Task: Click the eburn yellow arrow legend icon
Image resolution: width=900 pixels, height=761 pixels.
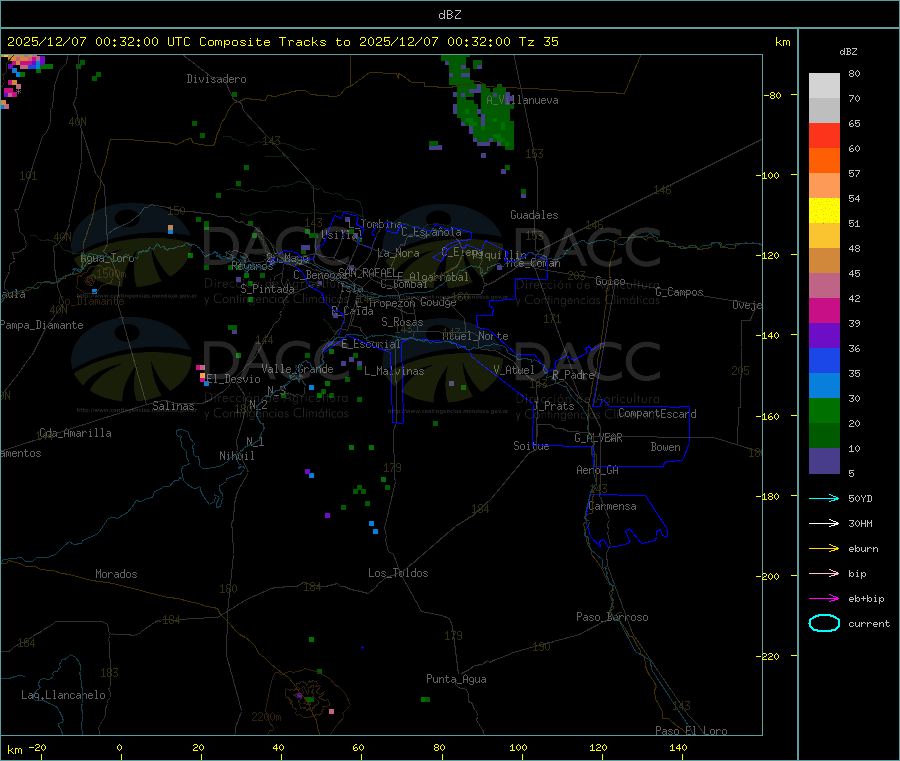Action: coord(824,549)
